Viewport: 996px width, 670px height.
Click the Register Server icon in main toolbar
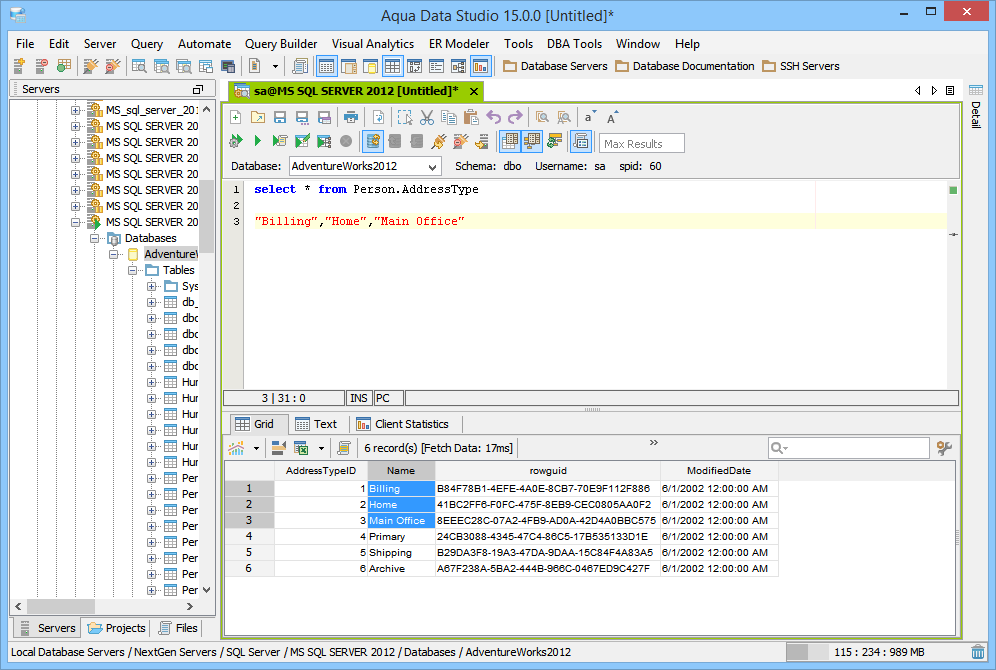click(x=19, y=65)
